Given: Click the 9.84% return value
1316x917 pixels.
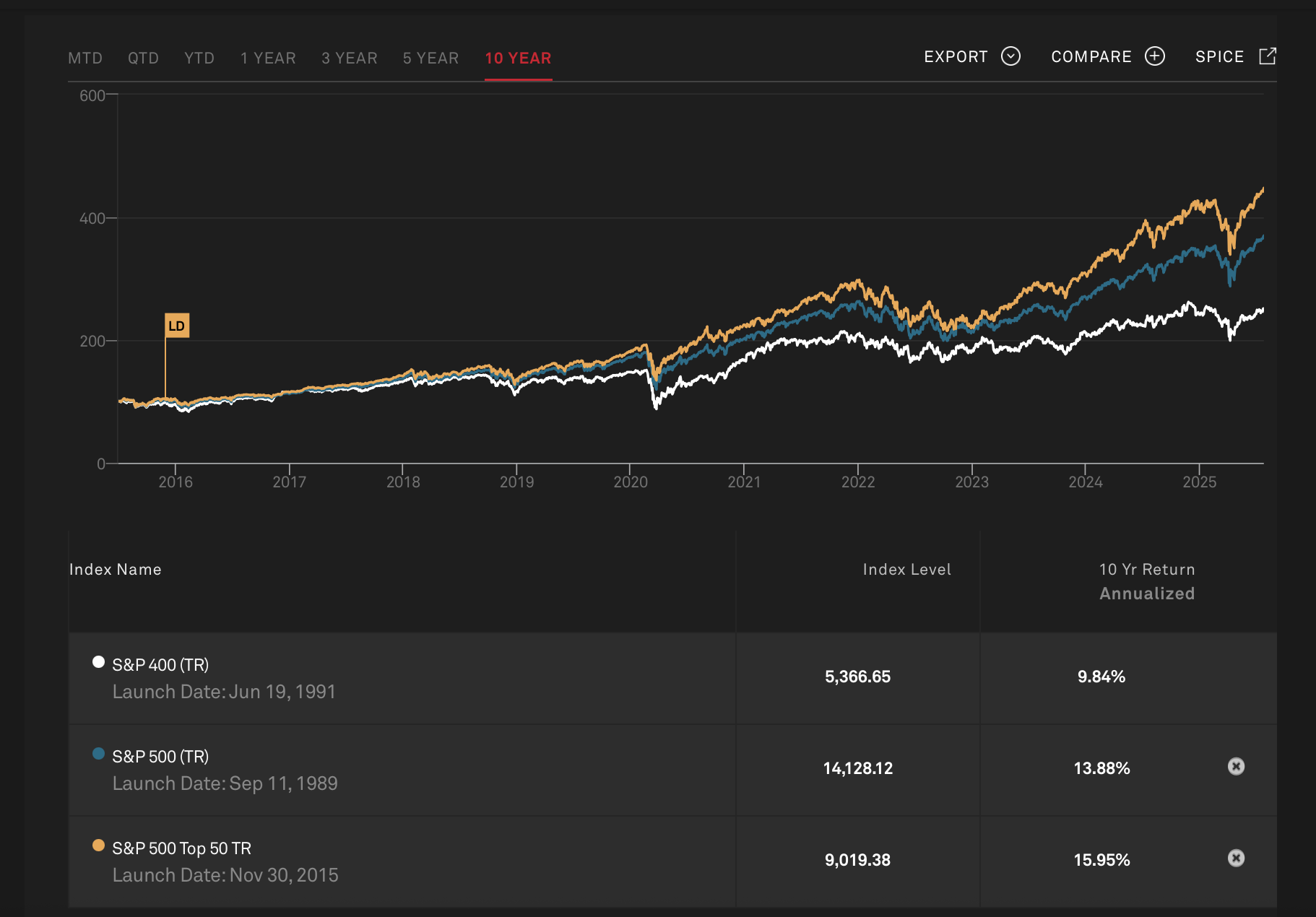Looking at the screenshot, I should point(1101,677).
